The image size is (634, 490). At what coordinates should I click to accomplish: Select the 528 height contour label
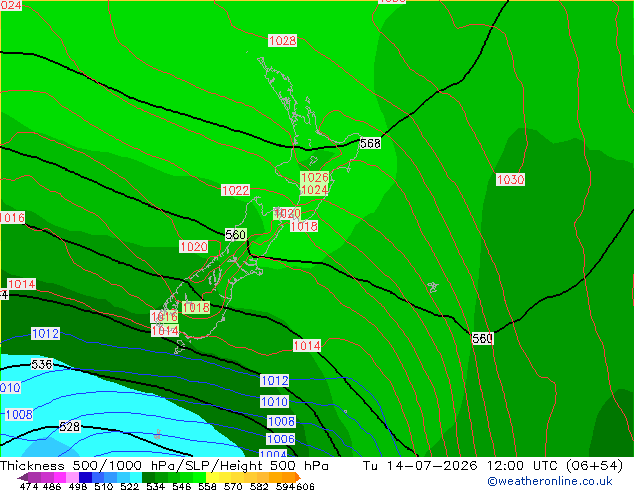(70, 427)
